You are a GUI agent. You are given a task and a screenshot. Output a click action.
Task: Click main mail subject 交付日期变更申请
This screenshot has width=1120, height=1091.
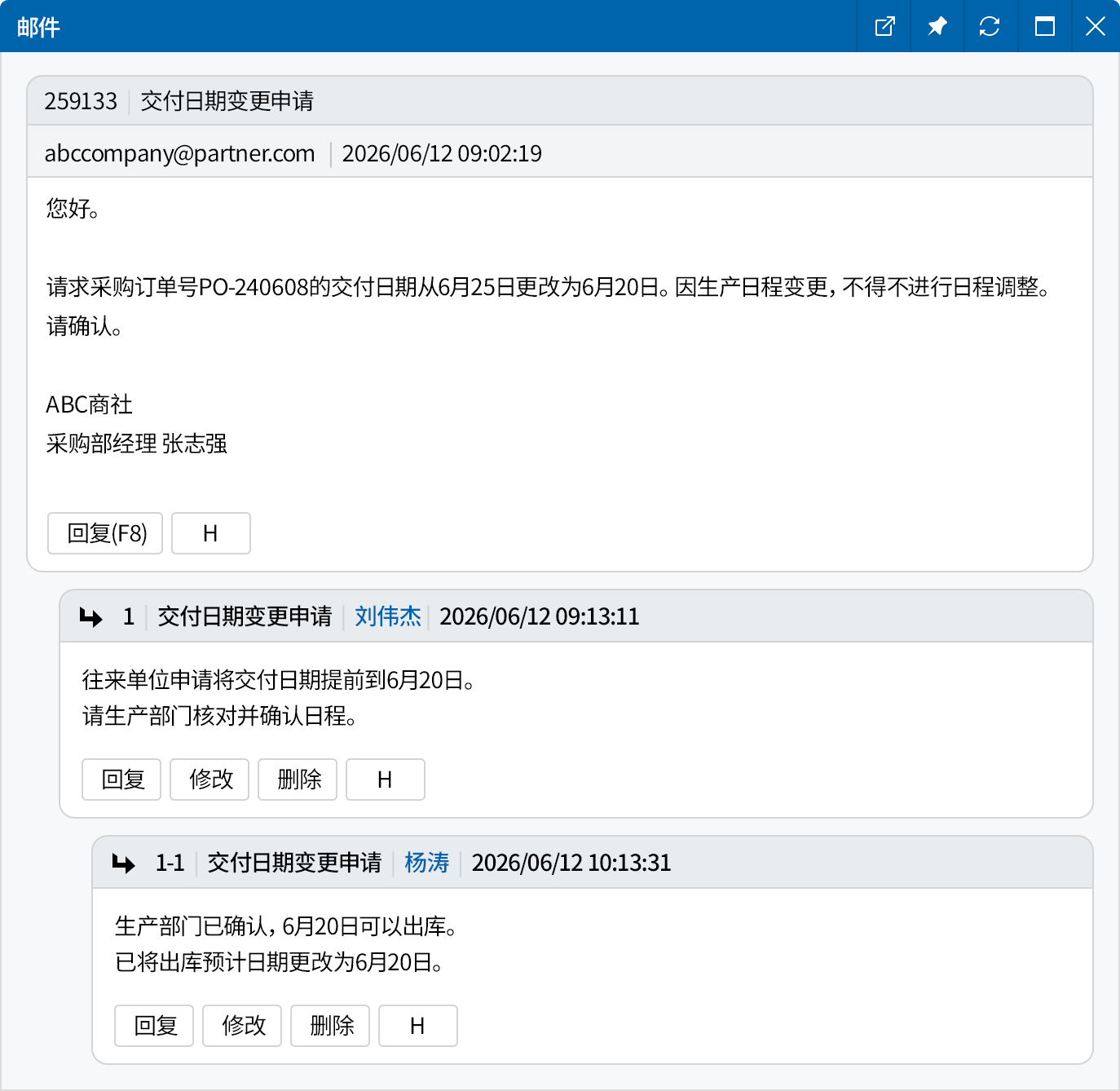pos(227,101)
